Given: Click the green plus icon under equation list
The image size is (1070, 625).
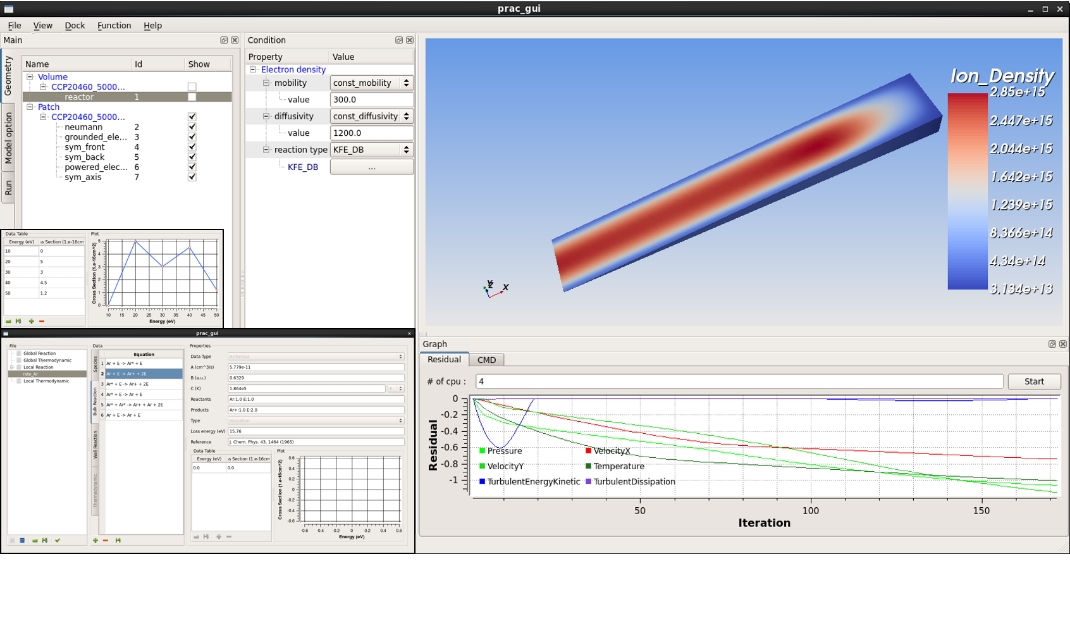Looking at the screenshot, I should click(x=96, y=540).
